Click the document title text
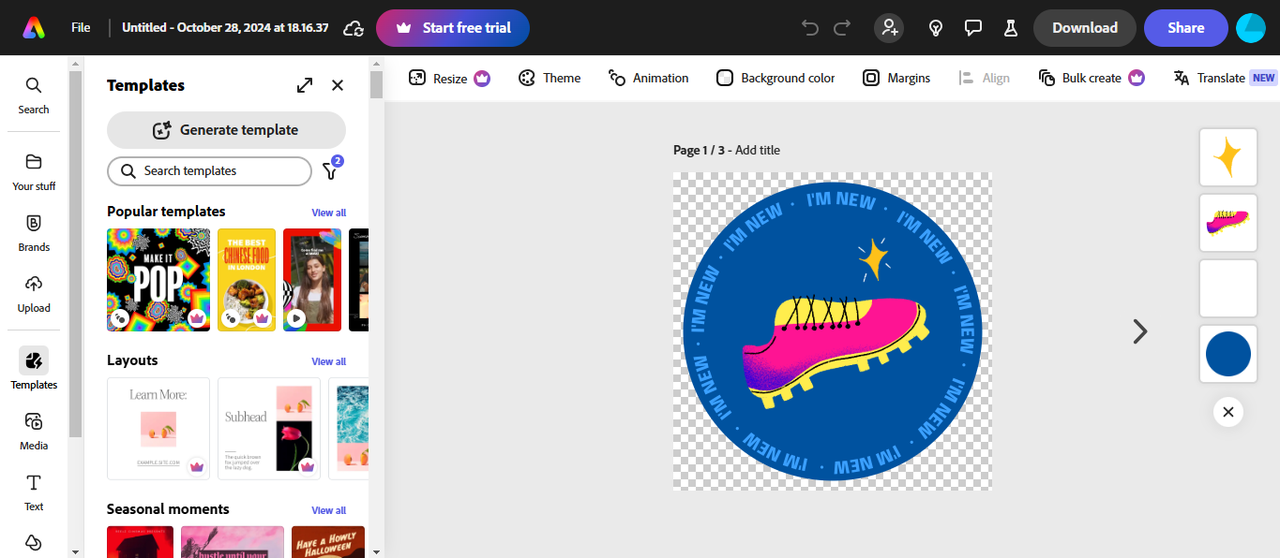This screenshot has height=558, width=1280. coord(225,28)
